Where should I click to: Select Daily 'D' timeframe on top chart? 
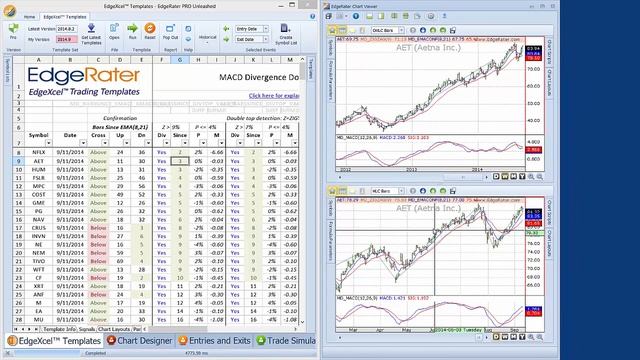coord(496,176)
